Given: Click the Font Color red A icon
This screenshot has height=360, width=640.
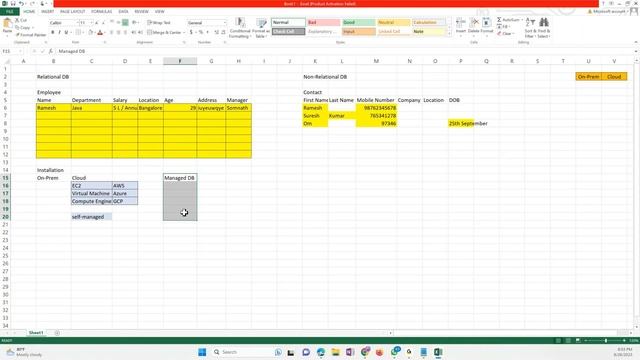Looking at the screenshot, I should [100, 32].
